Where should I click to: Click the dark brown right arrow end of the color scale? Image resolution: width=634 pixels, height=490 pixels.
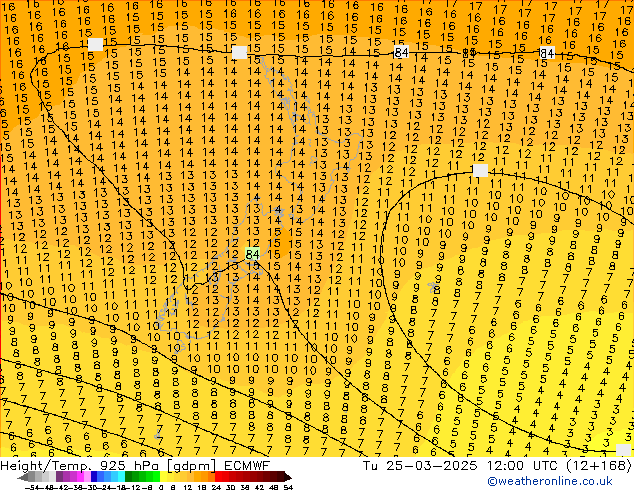[288, 477]
